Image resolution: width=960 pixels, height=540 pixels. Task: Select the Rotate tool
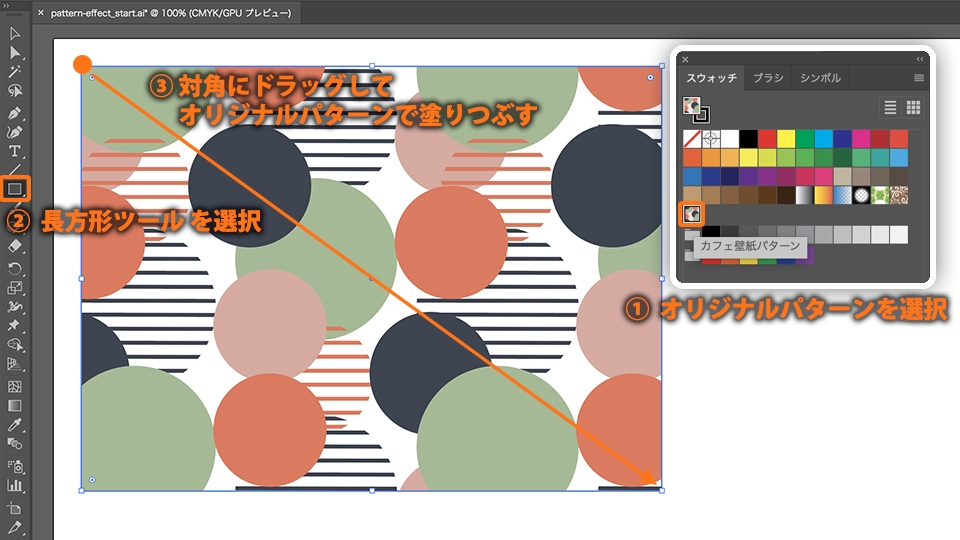click(15, 269)
